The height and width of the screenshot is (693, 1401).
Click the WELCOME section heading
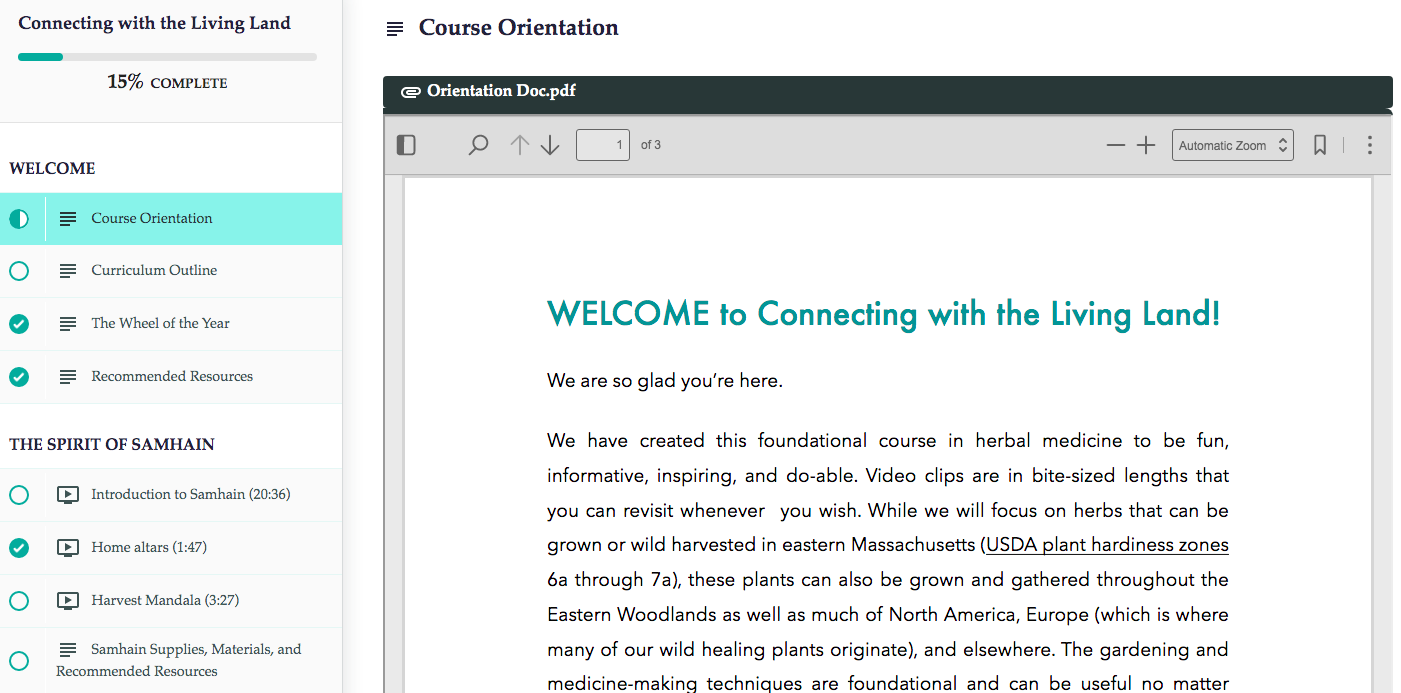(x=52, y=168)
